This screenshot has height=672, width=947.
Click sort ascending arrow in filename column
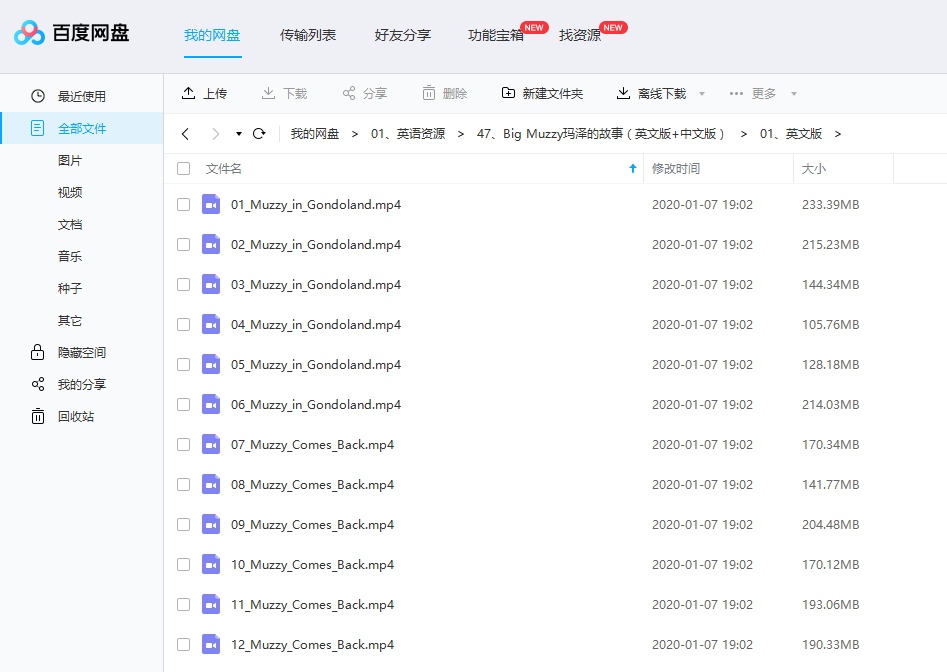(633, 168)
